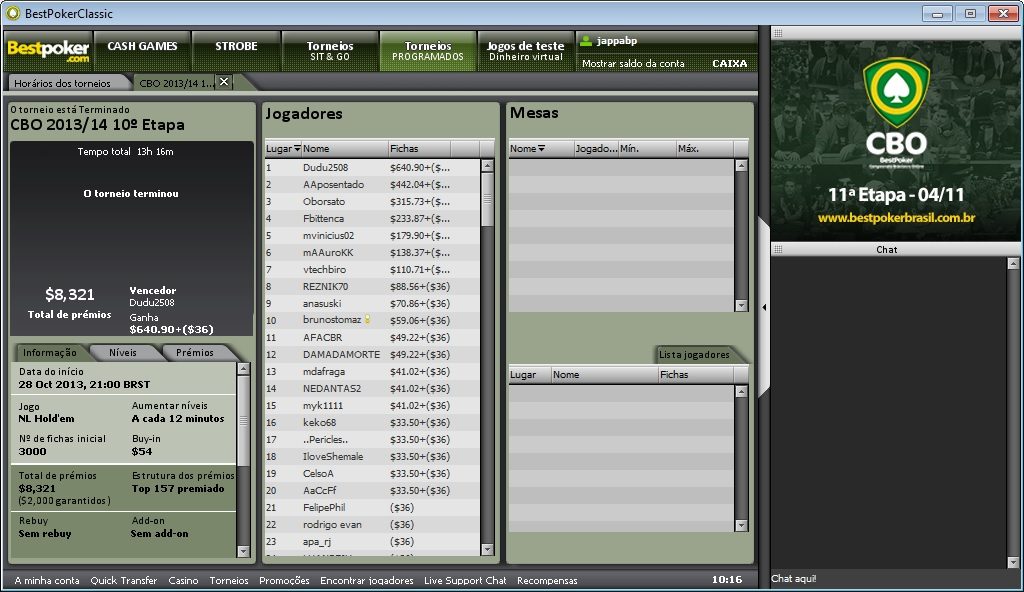Viewport: 1024px width, 592px height.
Task: Open the CAIXA cashier
Action: pyautogui.click(x=729, y=63)
